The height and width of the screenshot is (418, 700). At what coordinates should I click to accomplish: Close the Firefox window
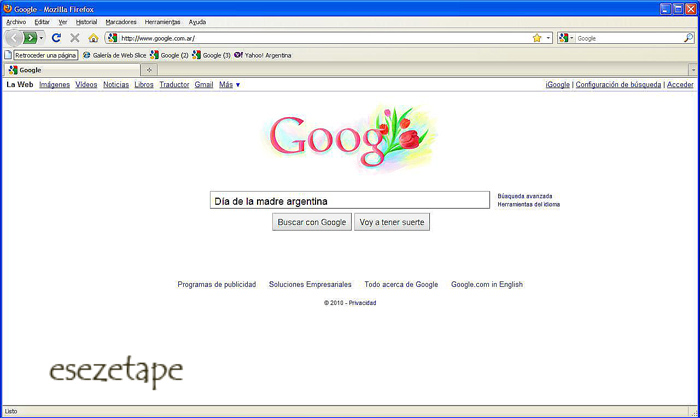pos(691,8)
